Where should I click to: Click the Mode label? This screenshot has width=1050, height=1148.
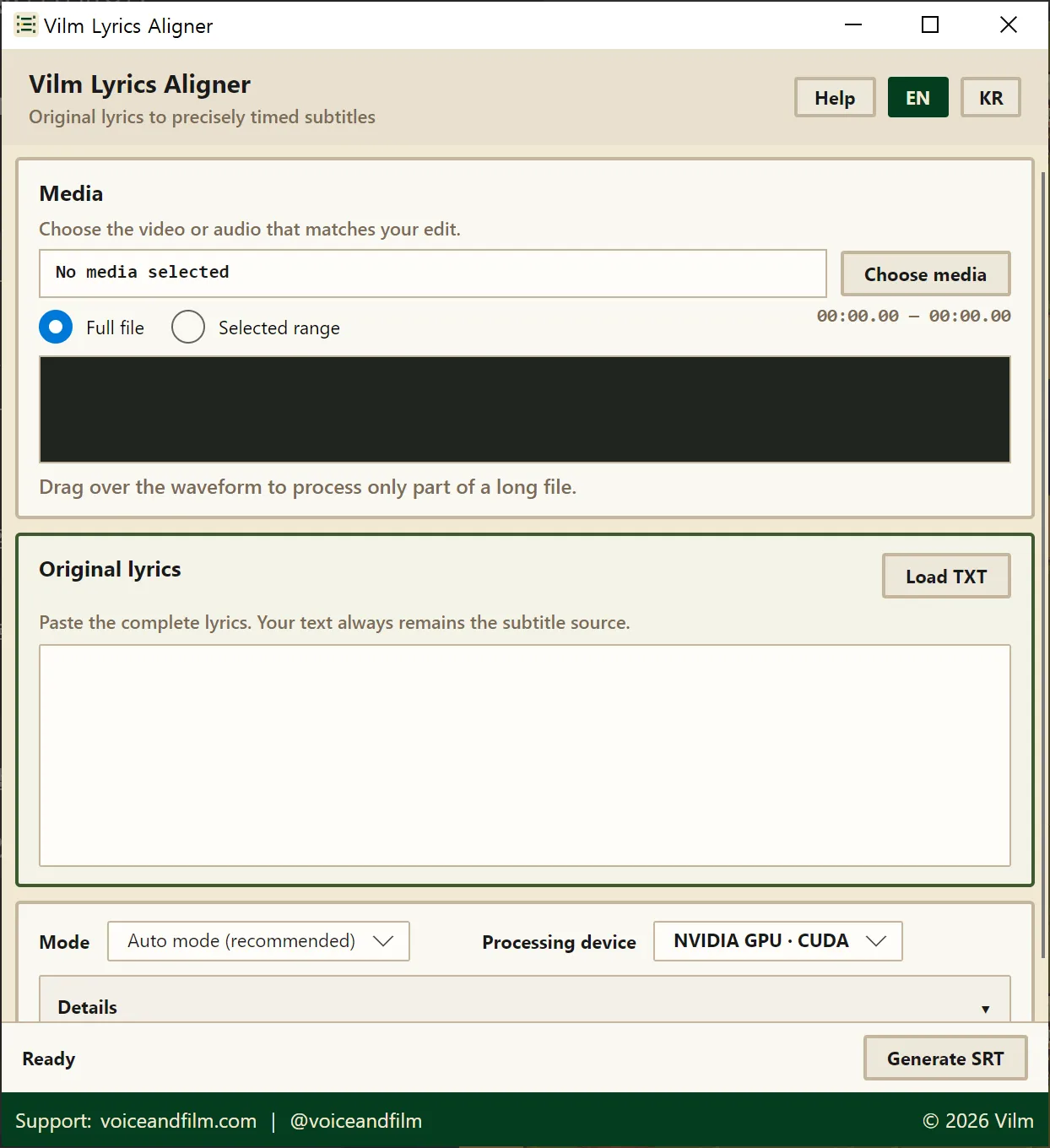point(64,942)
